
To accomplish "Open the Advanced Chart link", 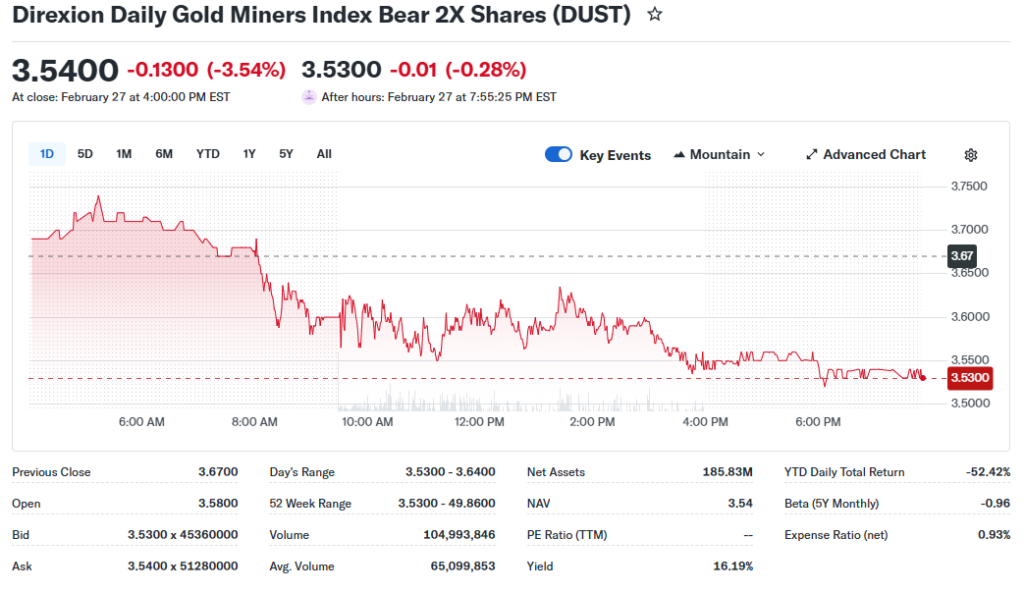I will 874,155.
